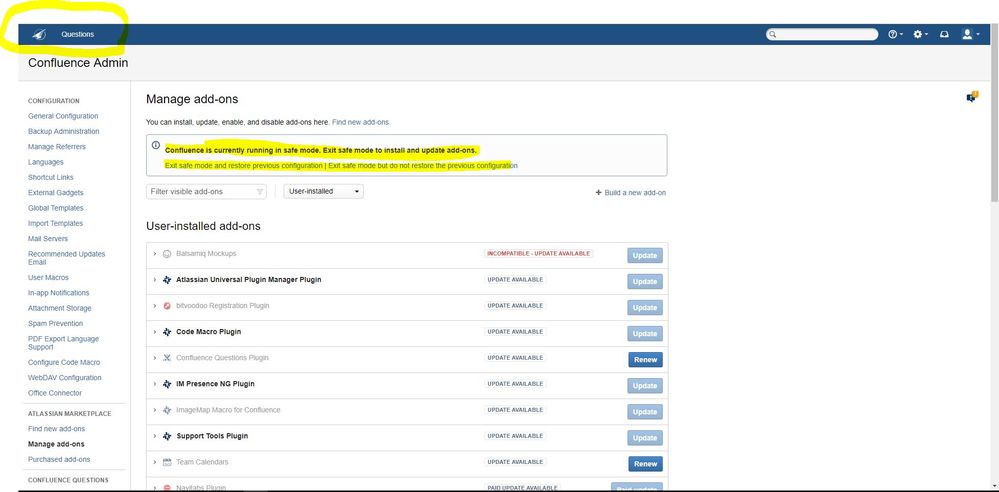Viewport: 999px width, 492px height.
Task: Update the IM Presence NG Plugin
Action: (645, 386)
